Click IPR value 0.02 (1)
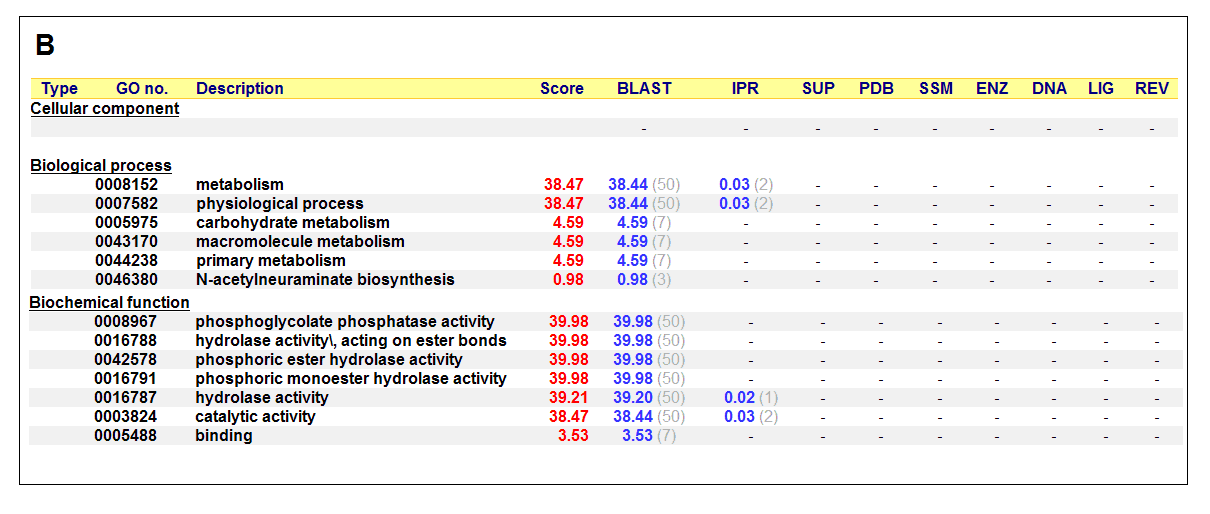The image size is (1210, 514). tap(751, 397)
